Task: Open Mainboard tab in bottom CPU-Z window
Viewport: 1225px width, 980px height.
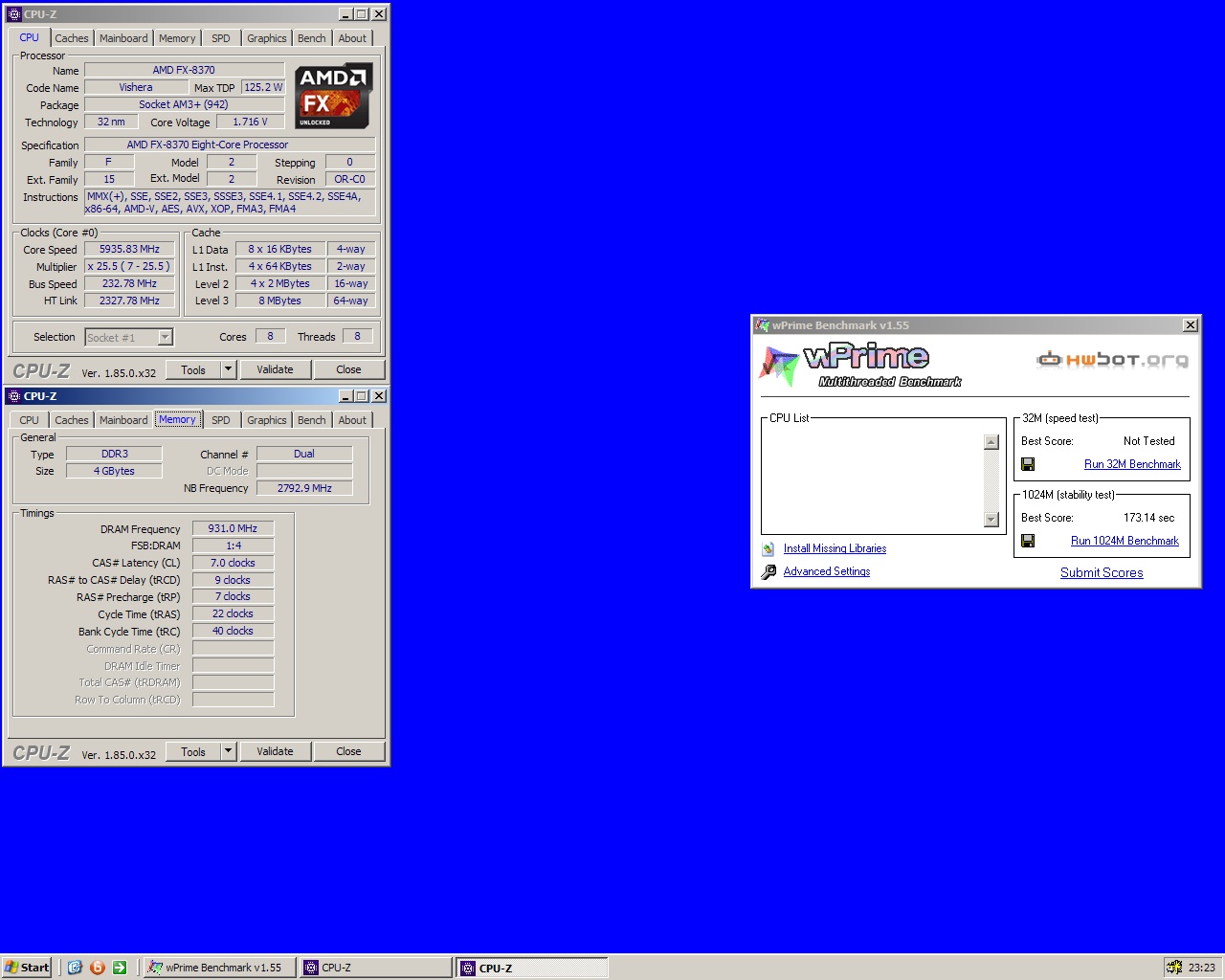Action: click(123, 420)
